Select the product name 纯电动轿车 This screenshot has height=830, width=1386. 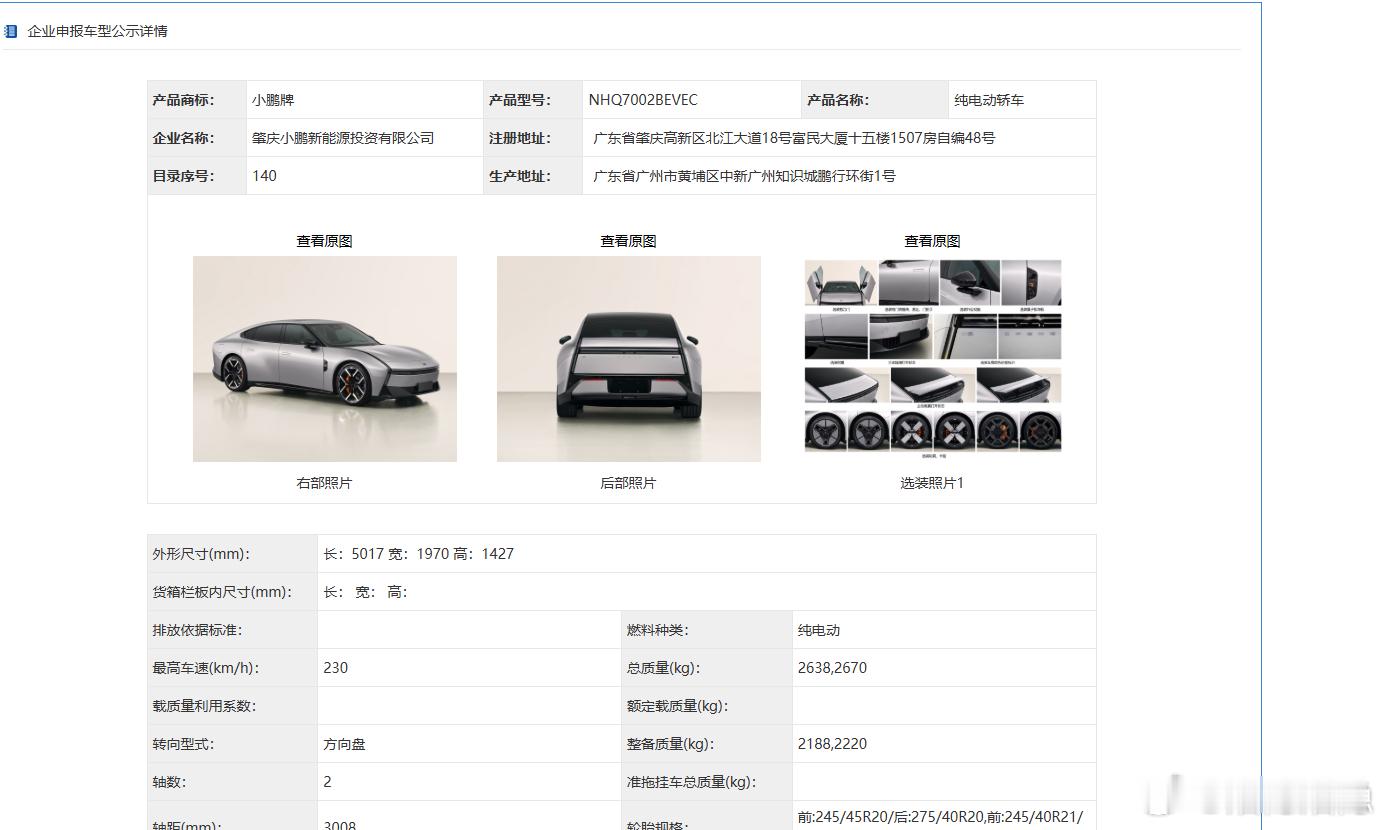[x=989, y=100]
